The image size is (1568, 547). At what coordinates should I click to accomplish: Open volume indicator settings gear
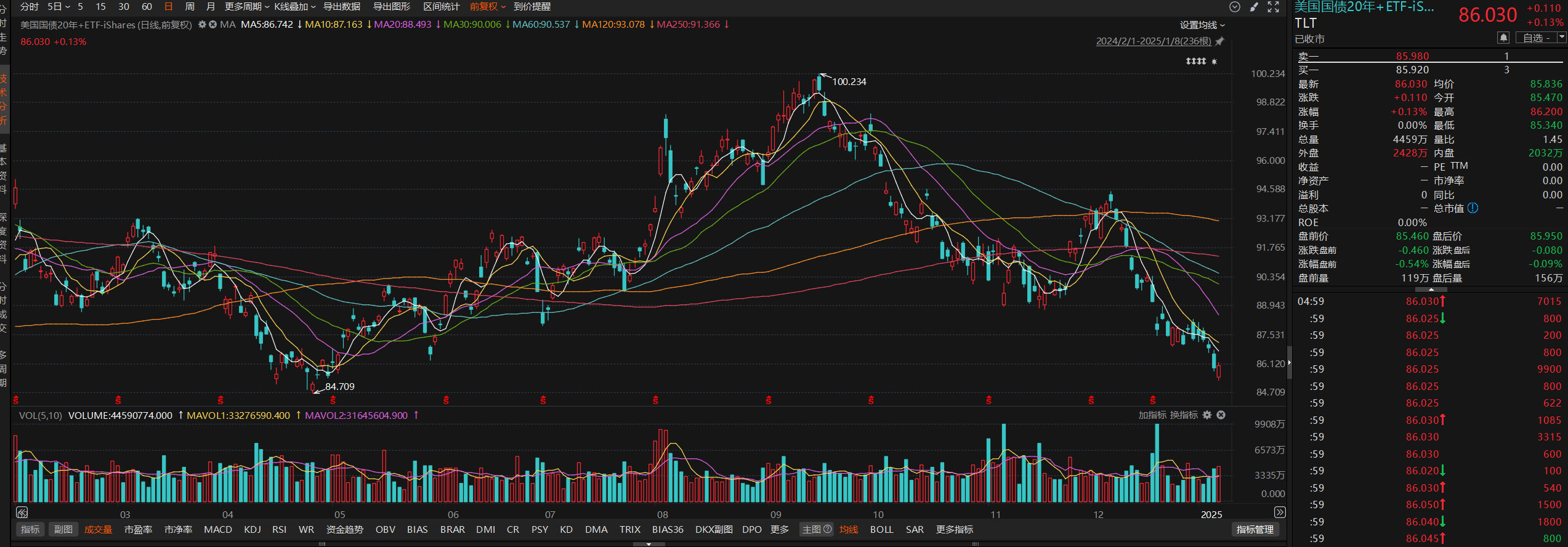(x=1207, y=415)
